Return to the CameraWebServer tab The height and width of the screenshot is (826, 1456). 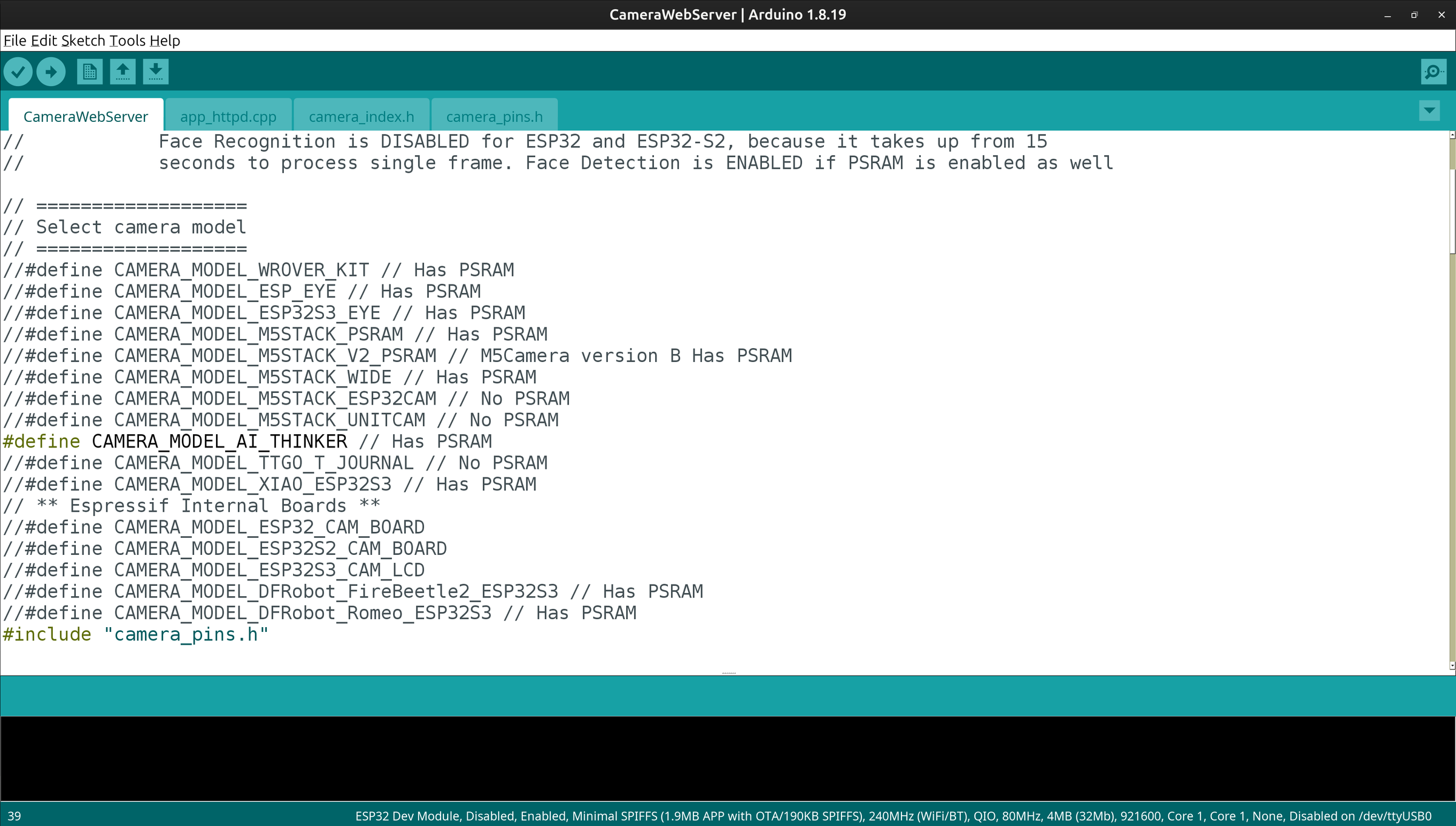tap(86, 116)
